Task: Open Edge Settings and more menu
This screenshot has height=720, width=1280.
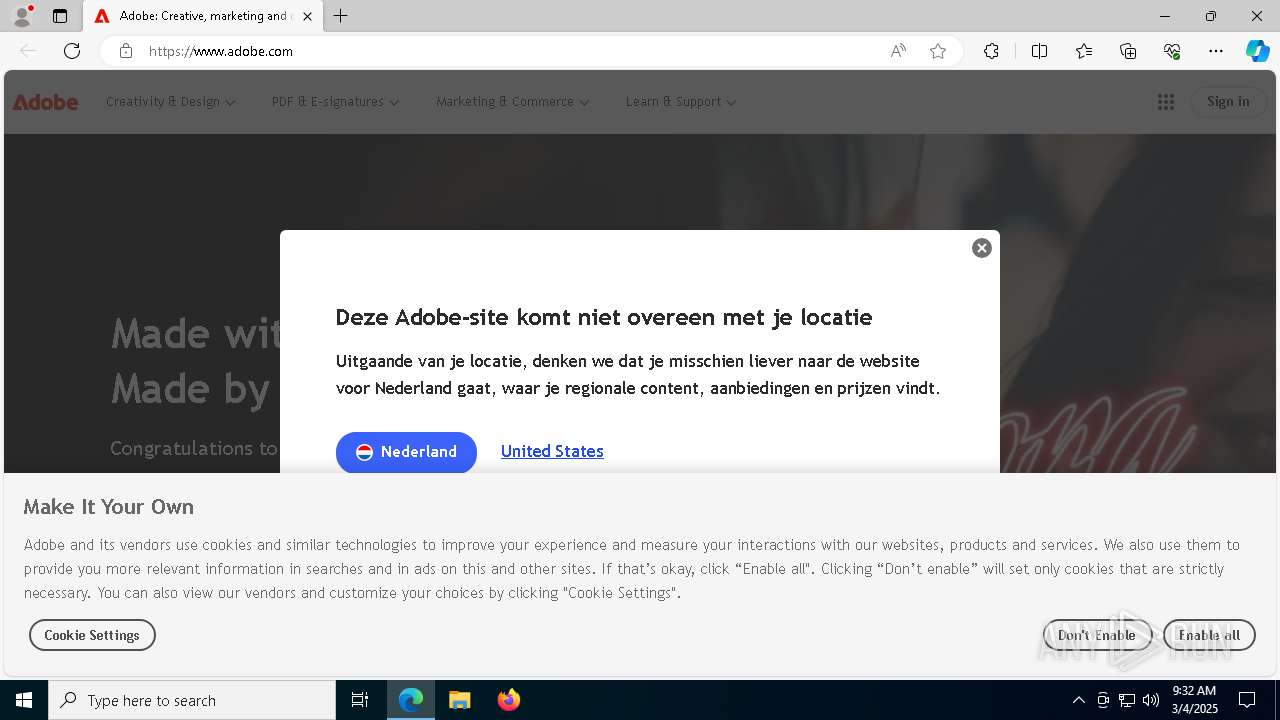Action: 1216,51
